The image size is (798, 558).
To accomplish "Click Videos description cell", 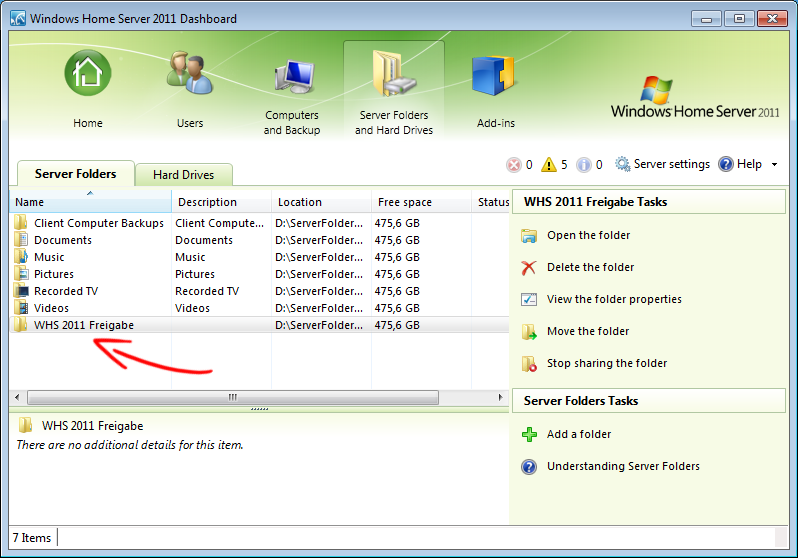I will 192,308.
